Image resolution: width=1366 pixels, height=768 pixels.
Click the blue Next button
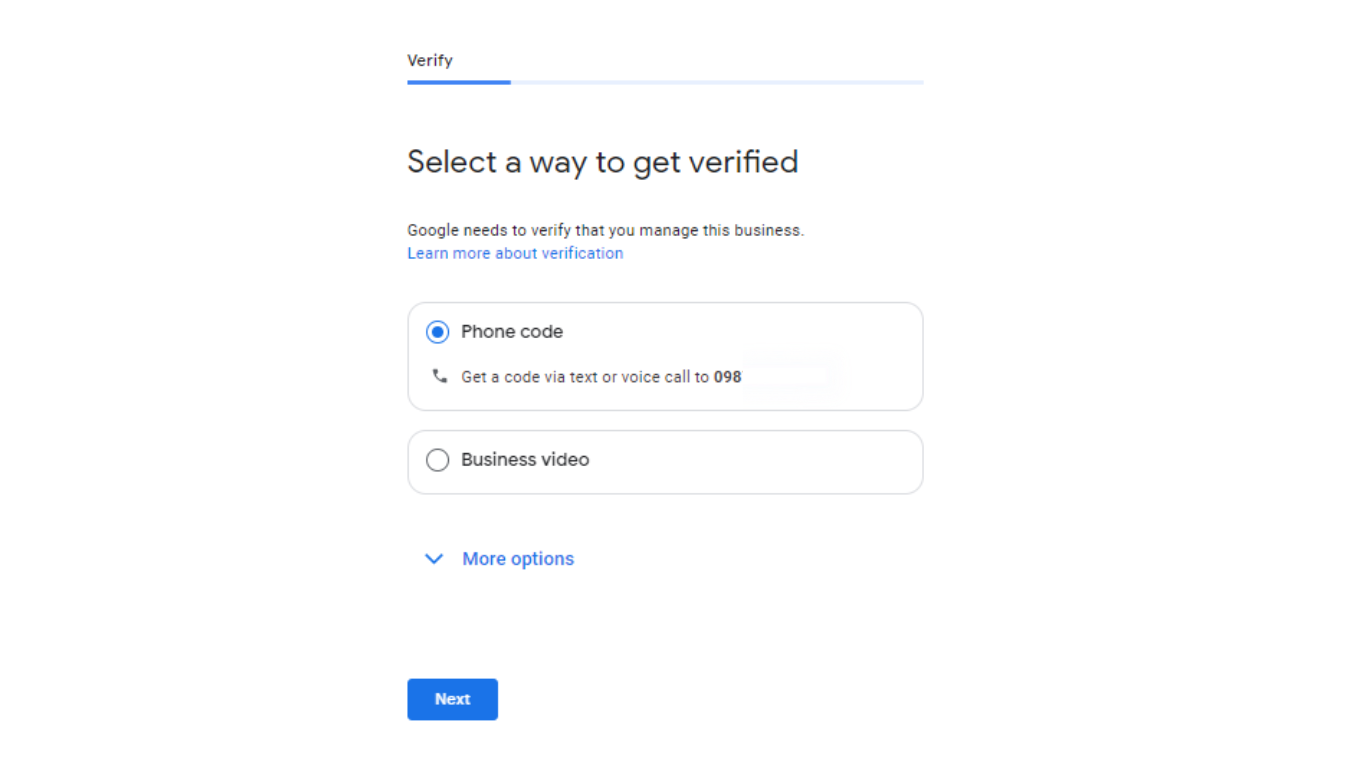point(452,700)
